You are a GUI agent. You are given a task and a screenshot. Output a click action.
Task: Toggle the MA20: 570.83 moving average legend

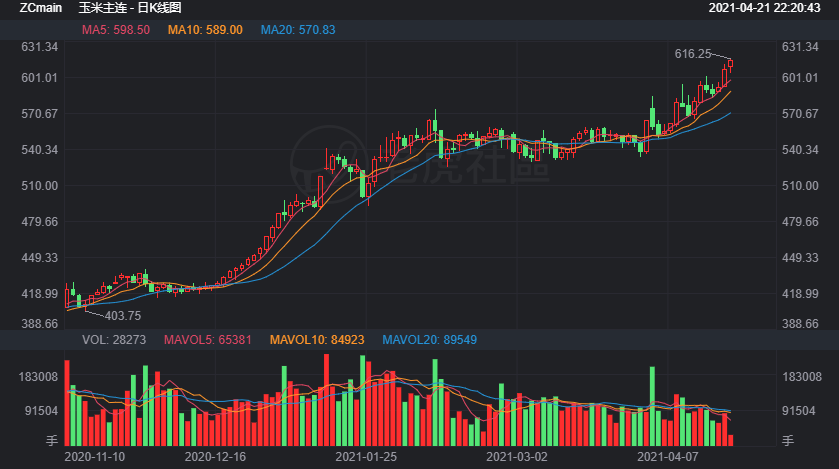point(298,30)
